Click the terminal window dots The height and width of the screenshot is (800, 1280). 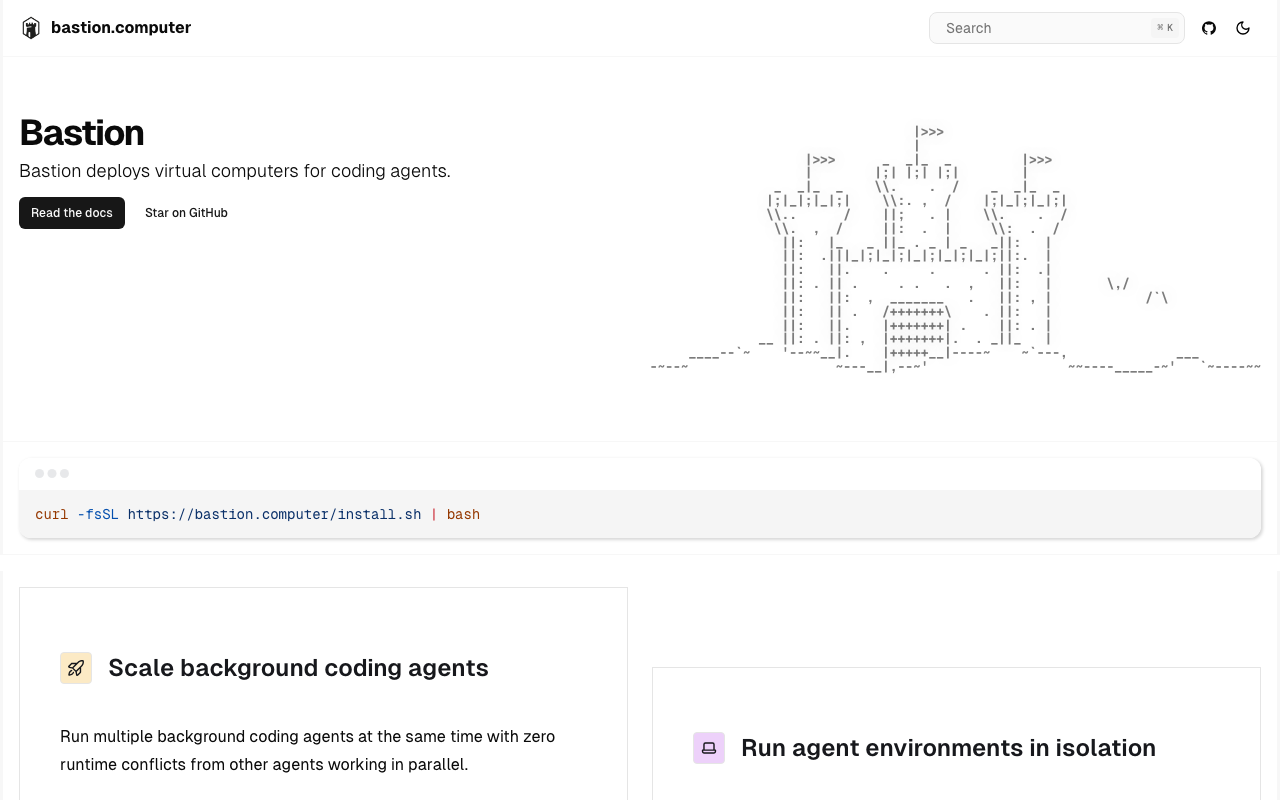(52, 474)
